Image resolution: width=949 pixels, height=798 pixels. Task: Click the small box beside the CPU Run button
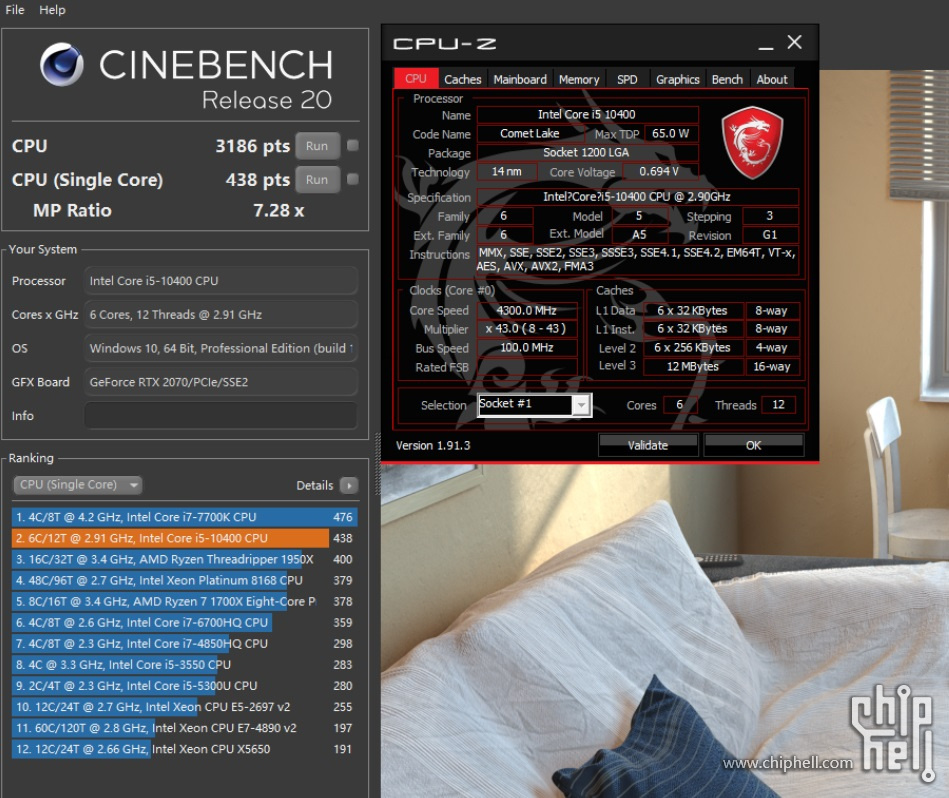click(352, 145)
